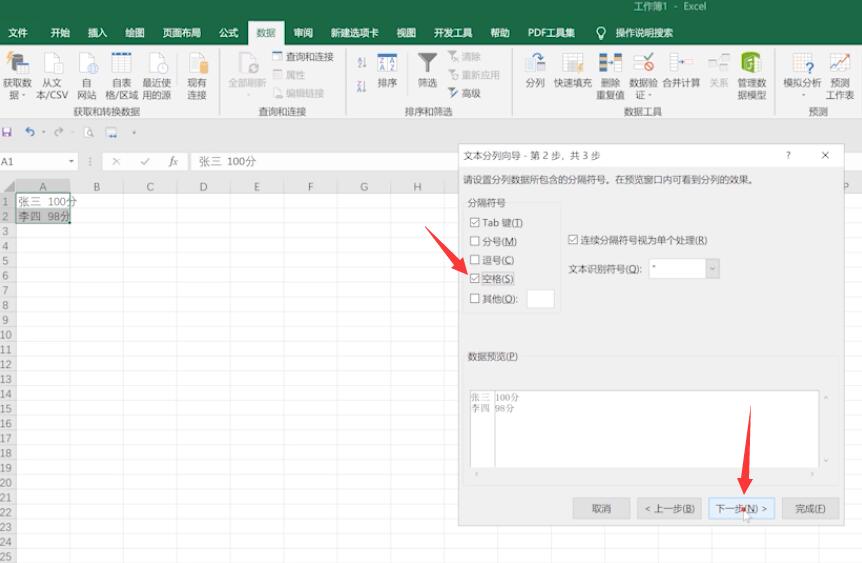The width and height of the screenshot is (862, 563).
Task: Expand the Name Box dropdown arrow
Action: (x=71, y=161)
